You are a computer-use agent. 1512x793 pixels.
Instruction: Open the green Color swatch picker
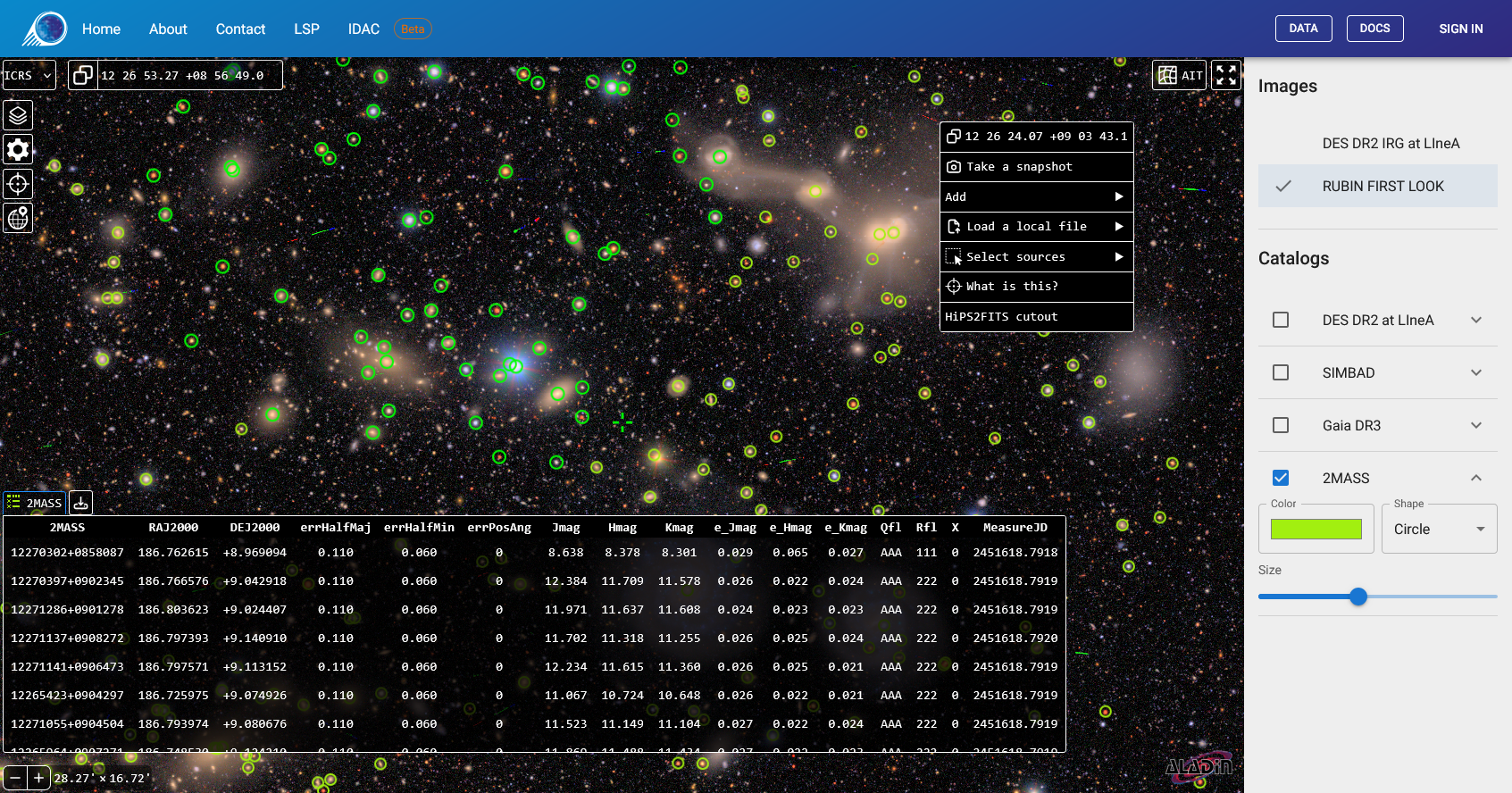tap(1316, 529)
